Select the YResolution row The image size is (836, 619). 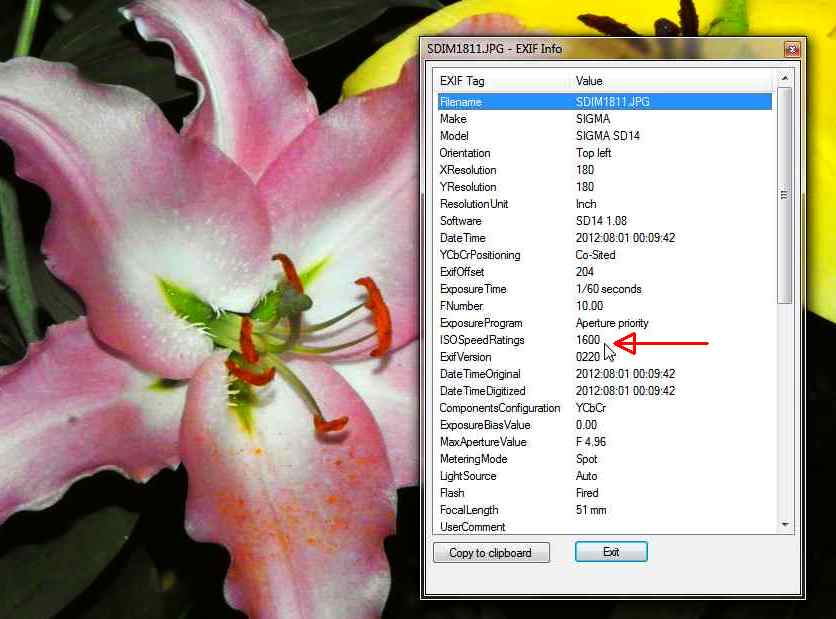[x=605, y=187]
